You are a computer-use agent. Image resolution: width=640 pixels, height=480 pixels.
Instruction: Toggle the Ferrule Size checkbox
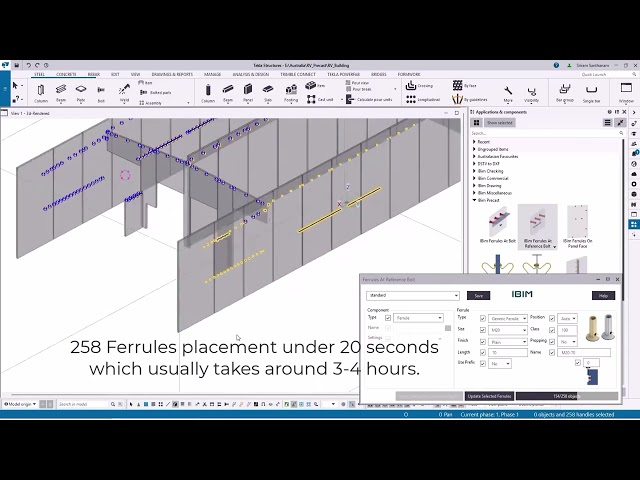pos(483,330)
